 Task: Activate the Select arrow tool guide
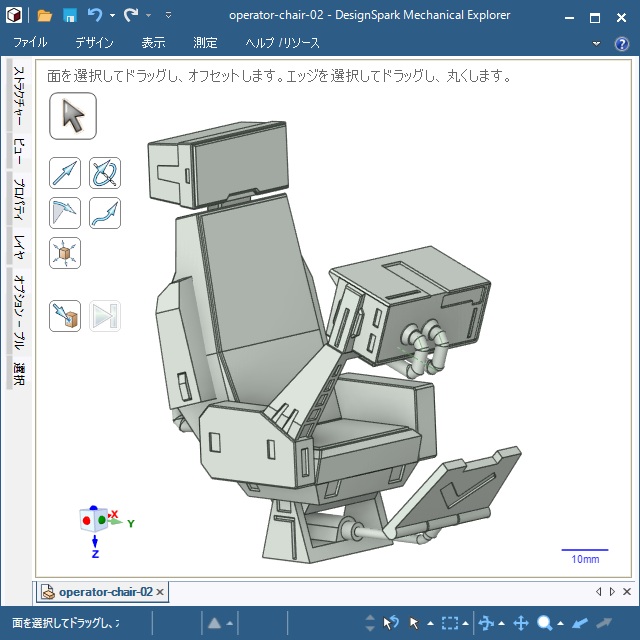(73, 116)
